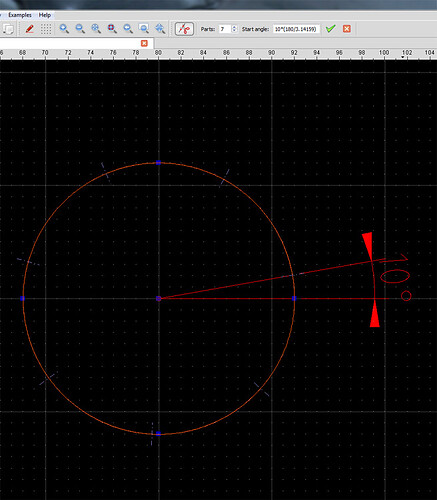The image size is (437, 500).
Task: Toggle the grid display dots icon
Action: (x=46, y=29)
